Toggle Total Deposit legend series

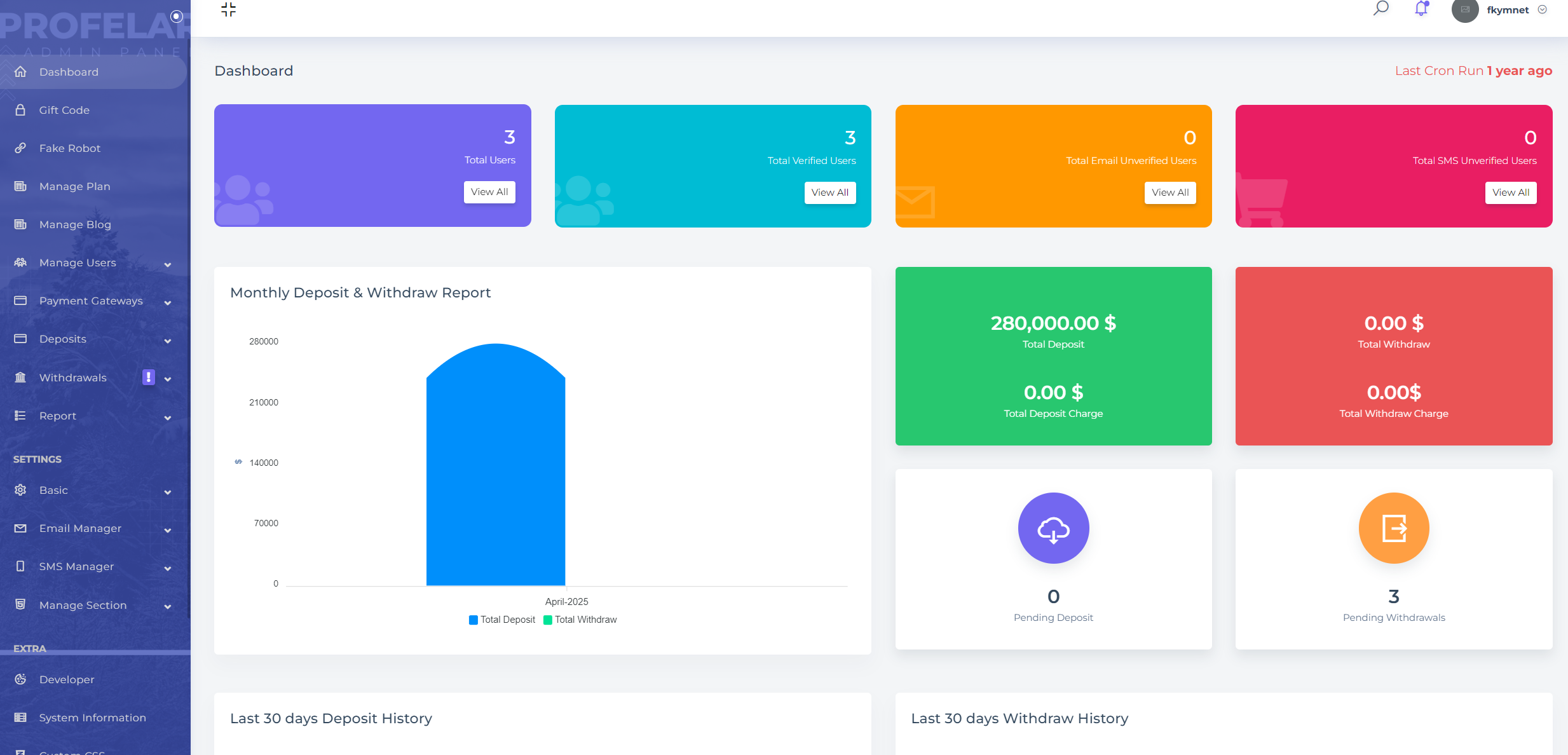pyautogui.click(x=502, y=620)
